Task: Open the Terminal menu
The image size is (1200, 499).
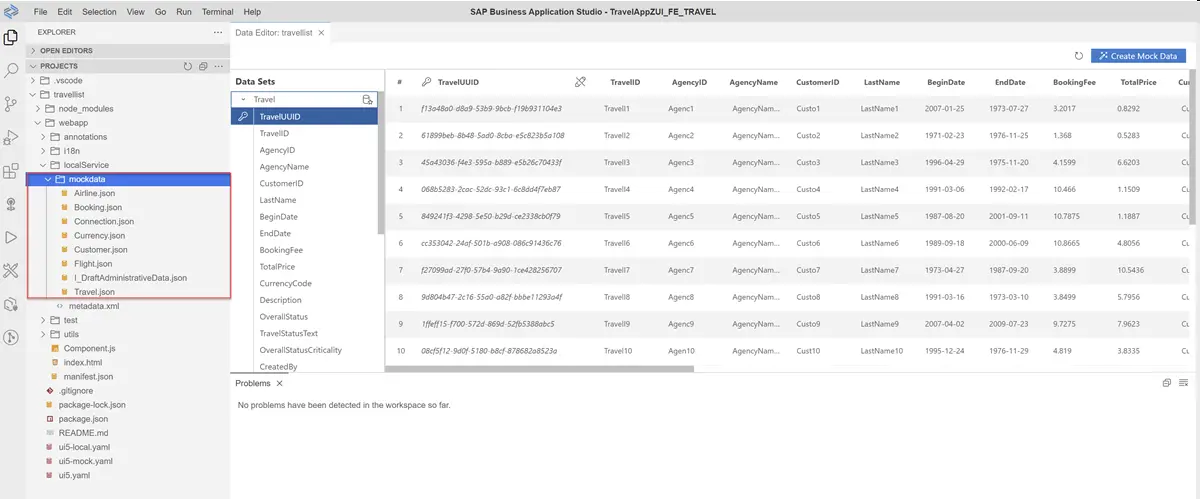Action: (218, 11)
